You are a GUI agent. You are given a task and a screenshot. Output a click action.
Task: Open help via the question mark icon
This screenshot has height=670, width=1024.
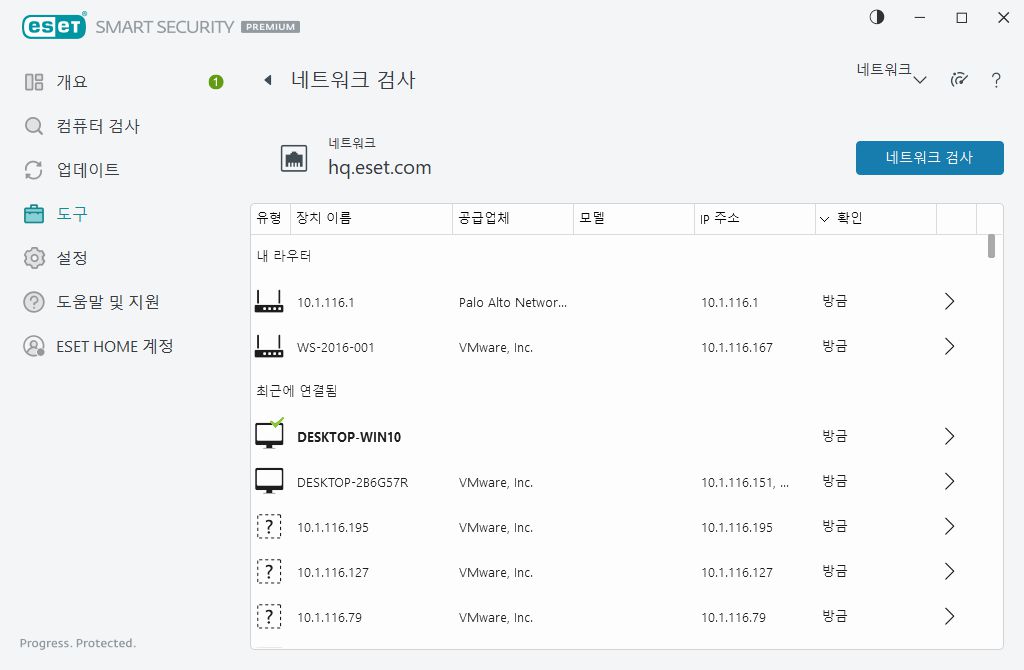[996, 81]
